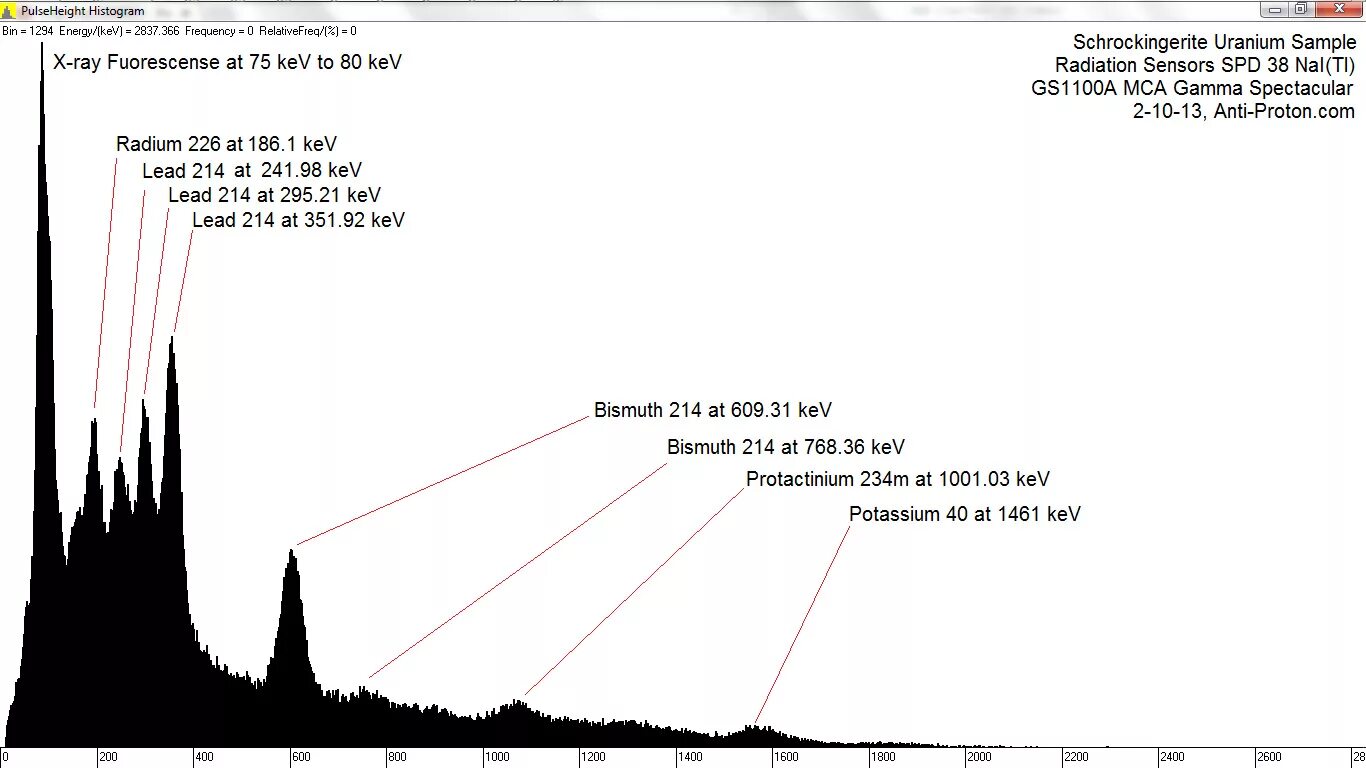Click the '2-10-13, Anti-Proton.com' text

[1244, 111]
